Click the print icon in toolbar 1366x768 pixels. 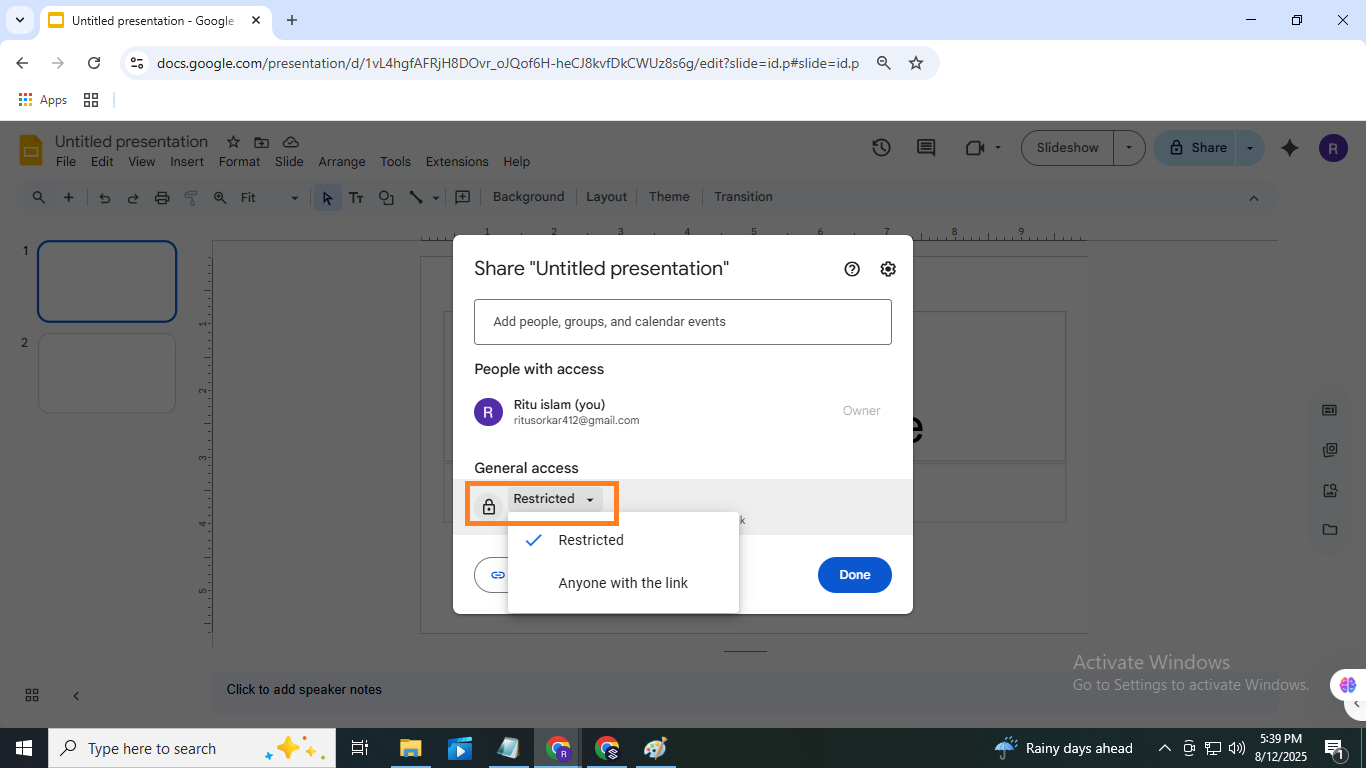(x=162, y=198)
